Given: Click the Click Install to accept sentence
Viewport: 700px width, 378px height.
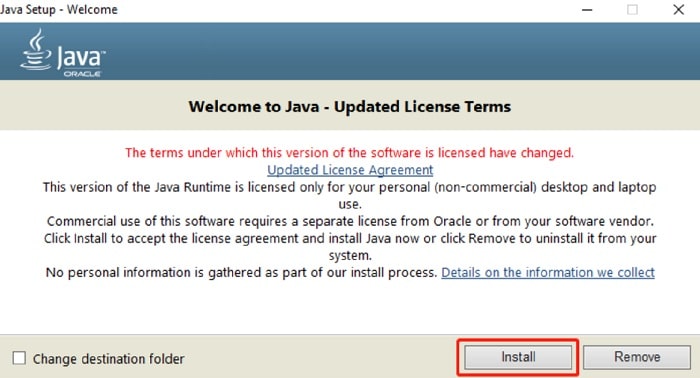Looking at the screenshot, I should pyautogui.click(x=350, y=247).
